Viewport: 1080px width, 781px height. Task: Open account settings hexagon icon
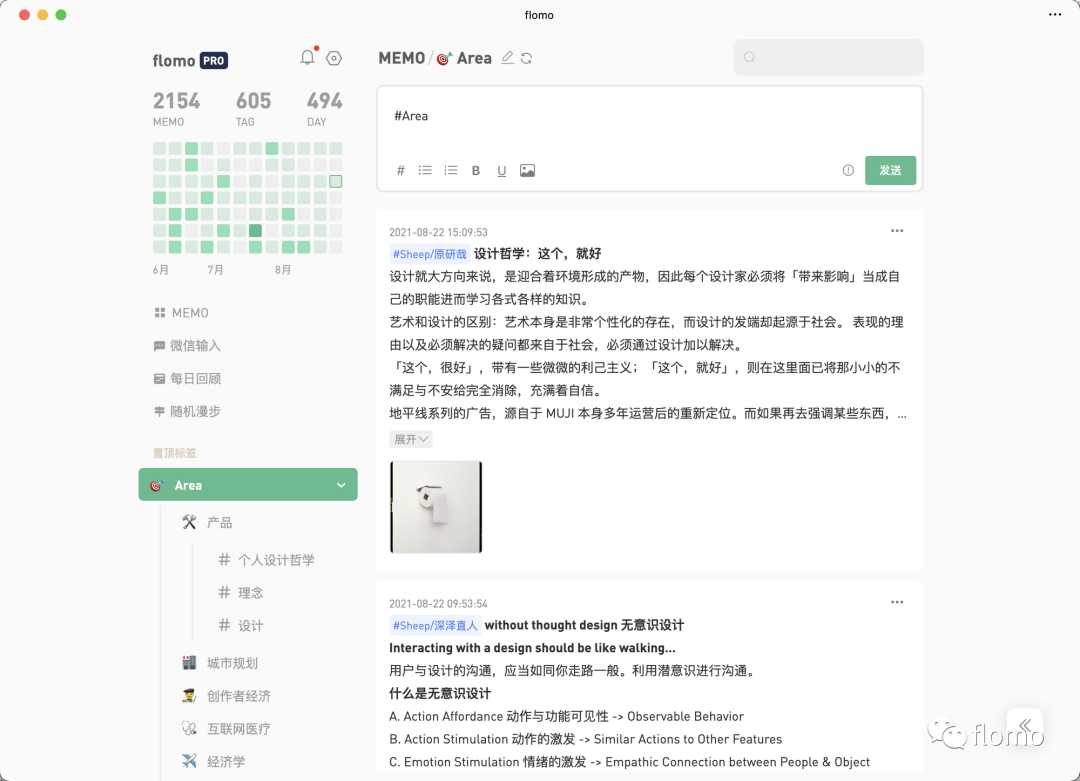click(334, 59)
